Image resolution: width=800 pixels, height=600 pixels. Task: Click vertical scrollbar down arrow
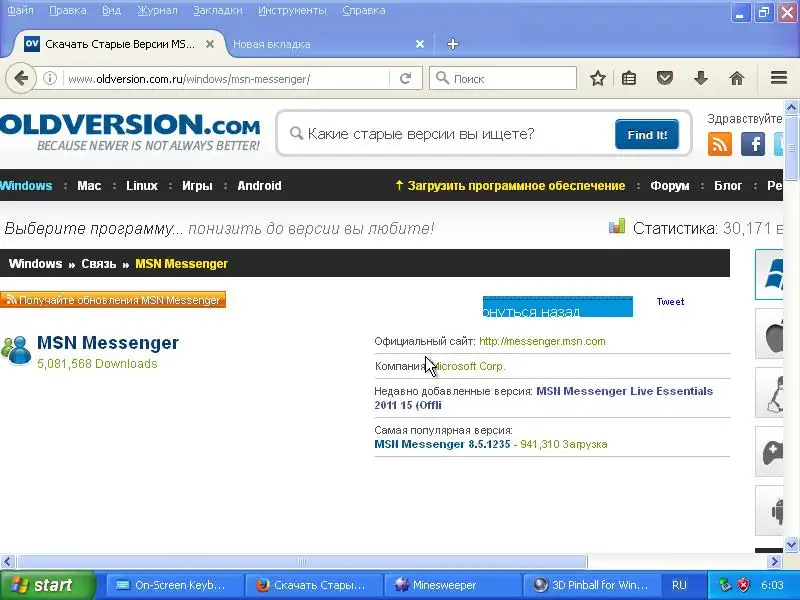(791, 544)
